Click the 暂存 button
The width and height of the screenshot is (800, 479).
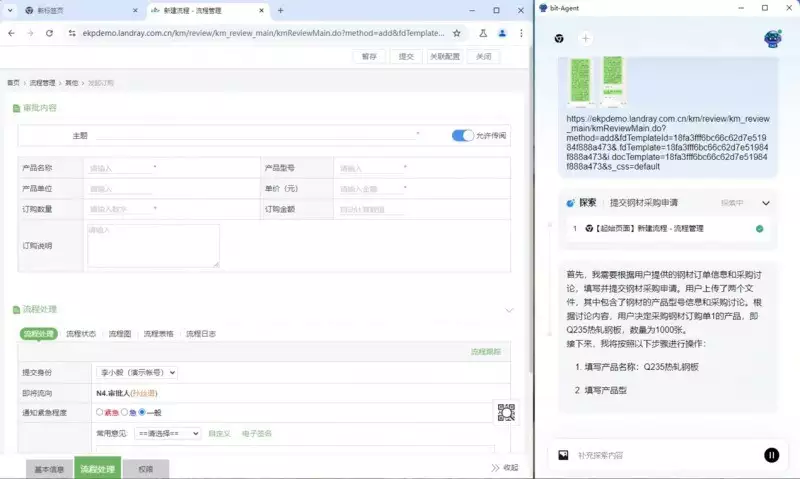tap(369, 57)
